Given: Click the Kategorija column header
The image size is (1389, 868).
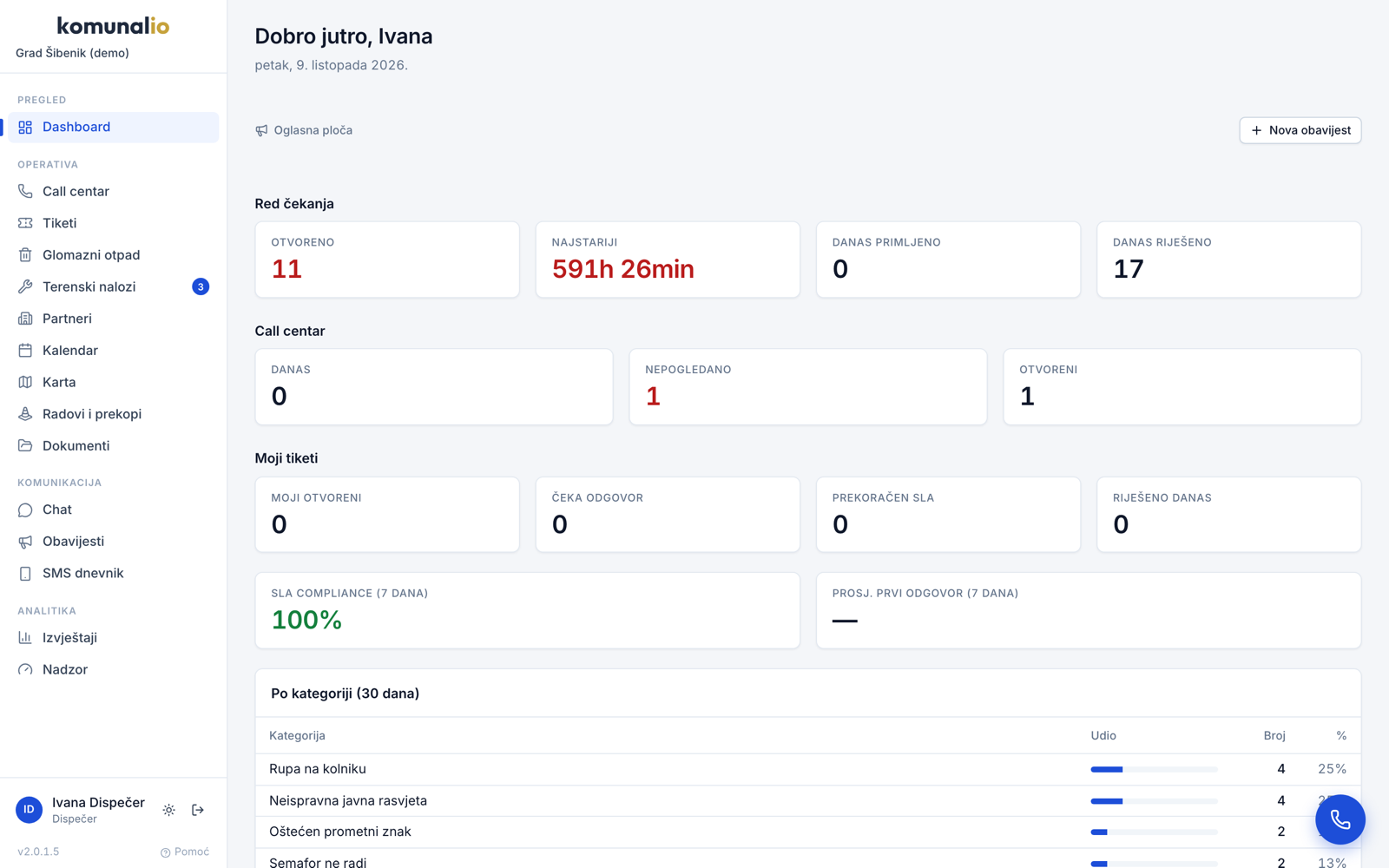Looking at the screenshot, I should point(297,735).
